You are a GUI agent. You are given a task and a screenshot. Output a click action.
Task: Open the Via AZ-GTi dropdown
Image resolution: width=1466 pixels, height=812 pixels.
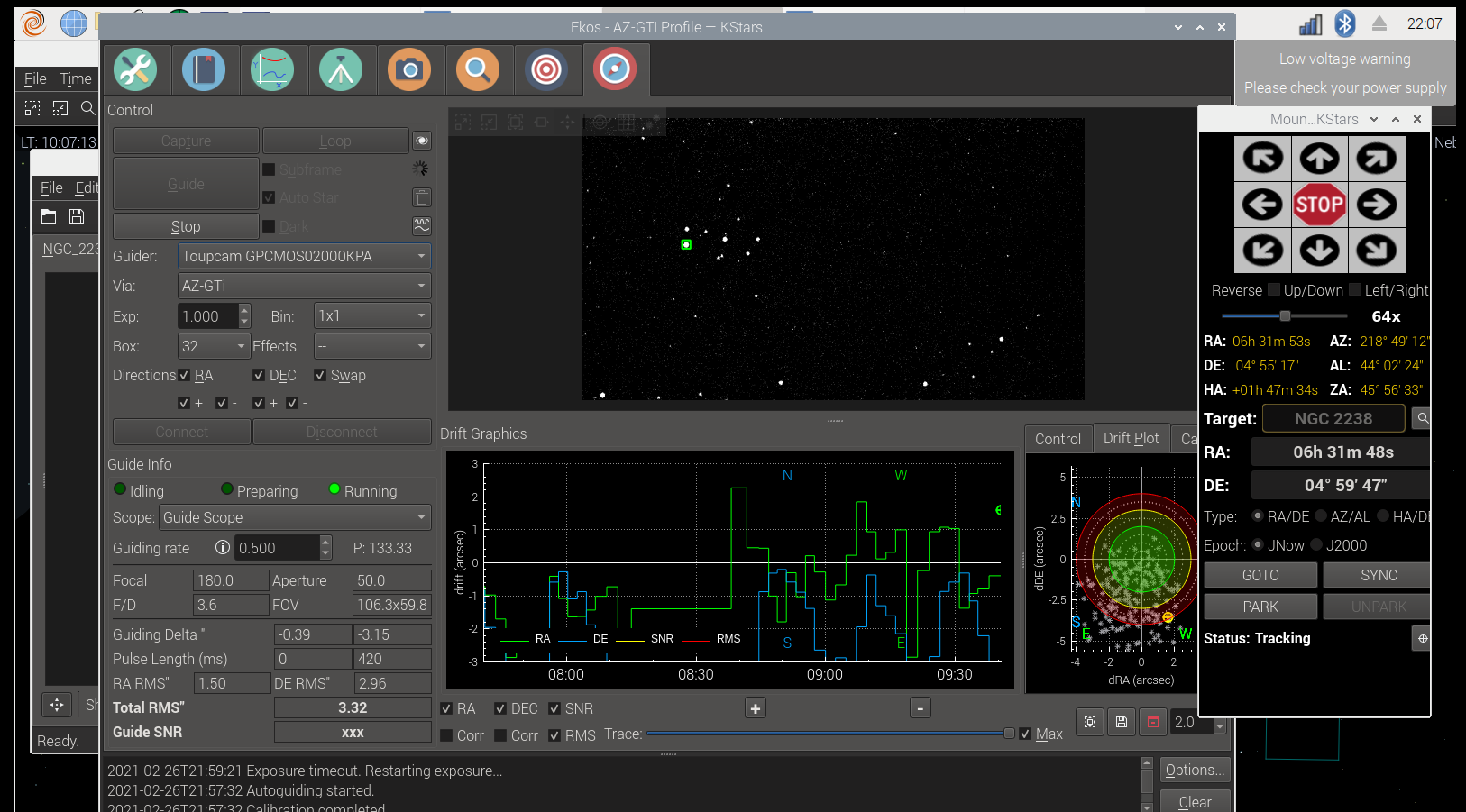(x=305, y=286)
